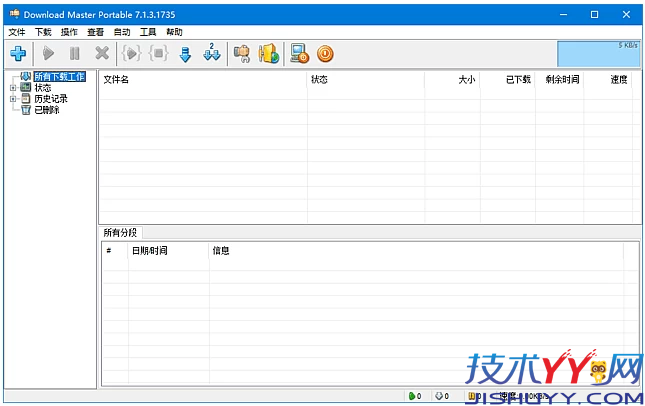Sort by the 剩余时间 column header
The image size is (645, 406).
(559, 79)
